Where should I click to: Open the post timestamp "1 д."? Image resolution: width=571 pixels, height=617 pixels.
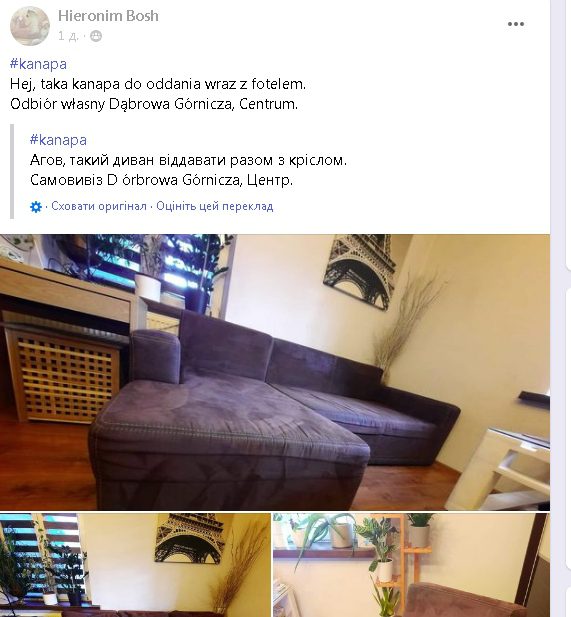(x=68, y=36)
